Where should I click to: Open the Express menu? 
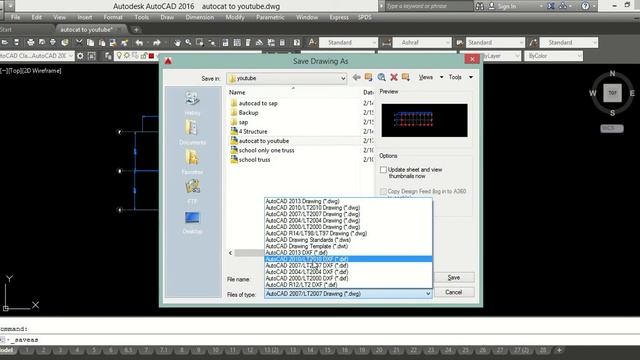click(339, 17)
